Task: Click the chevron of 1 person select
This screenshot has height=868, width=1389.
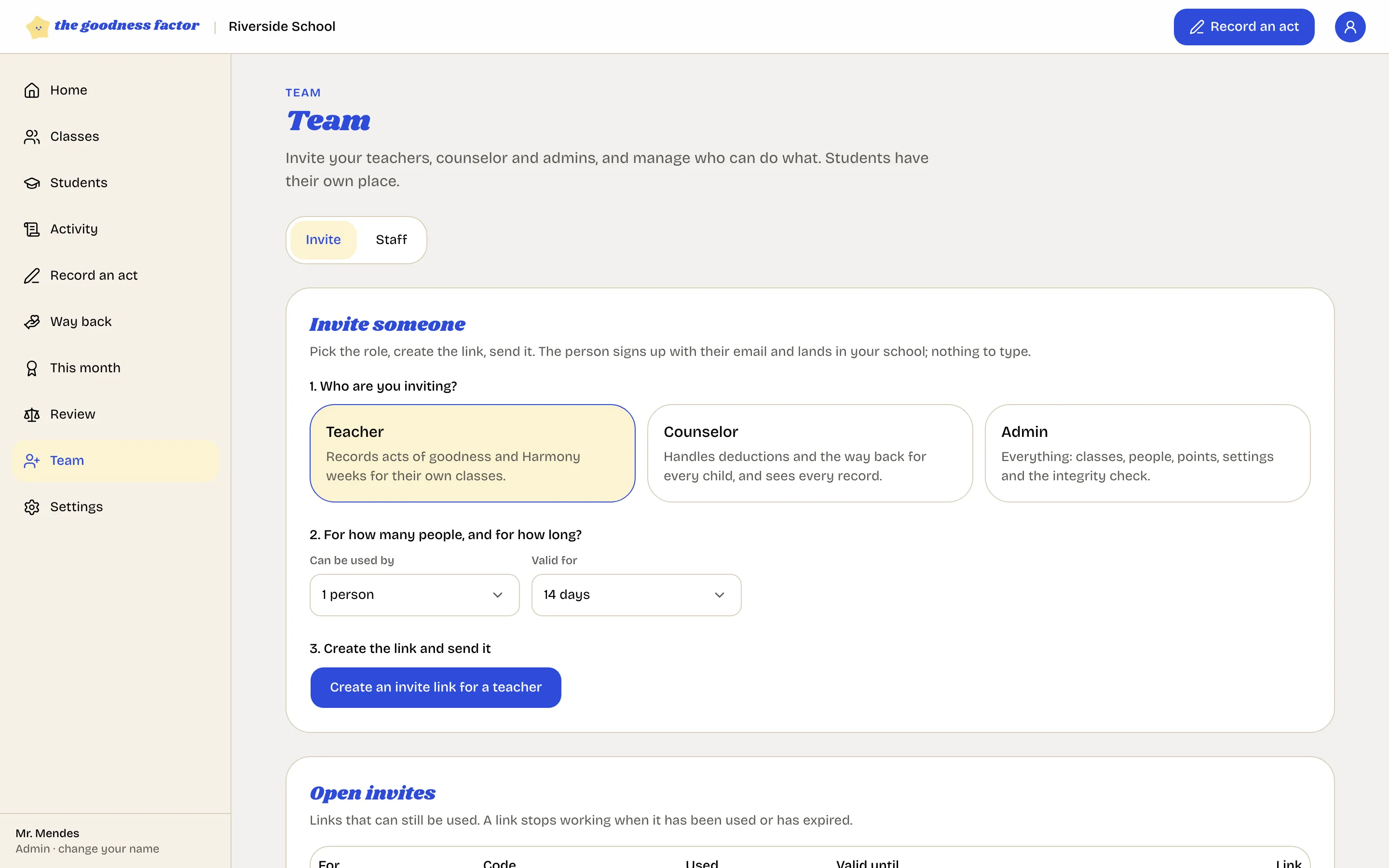Action: click(x=498, y=595)
